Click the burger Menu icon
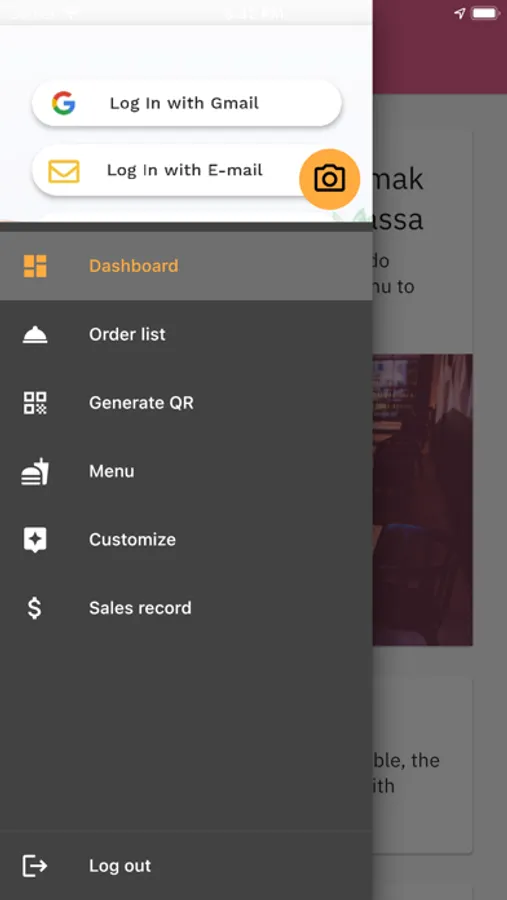 [35, 472]
